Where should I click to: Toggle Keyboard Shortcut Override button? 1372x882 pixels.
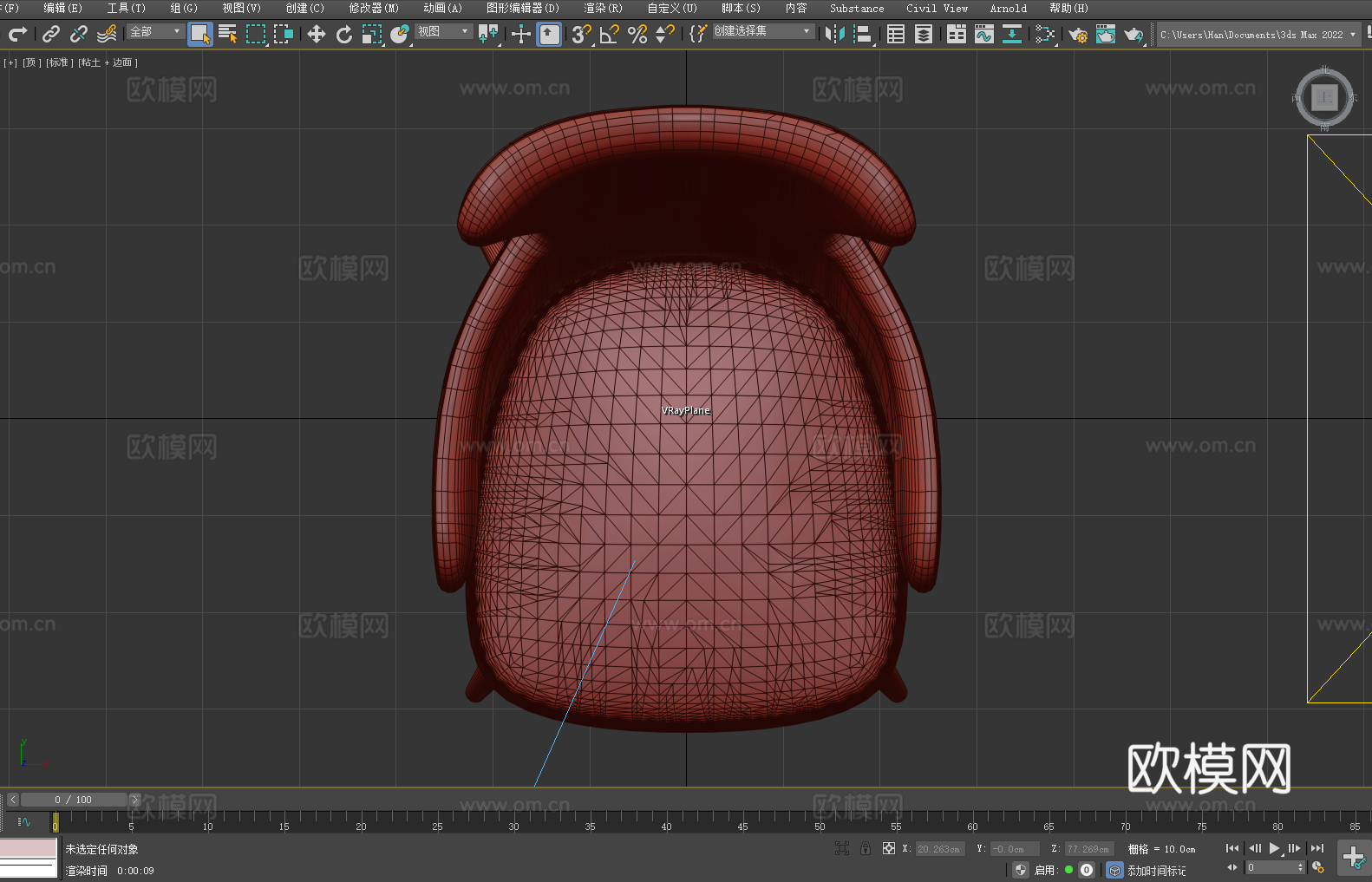549,34
